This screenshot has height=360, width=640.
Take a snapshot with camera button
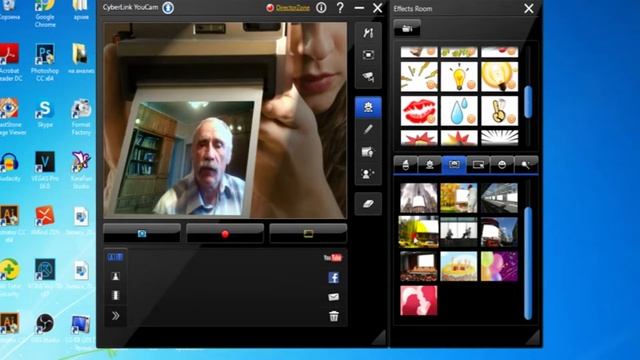tap(142, 233)
